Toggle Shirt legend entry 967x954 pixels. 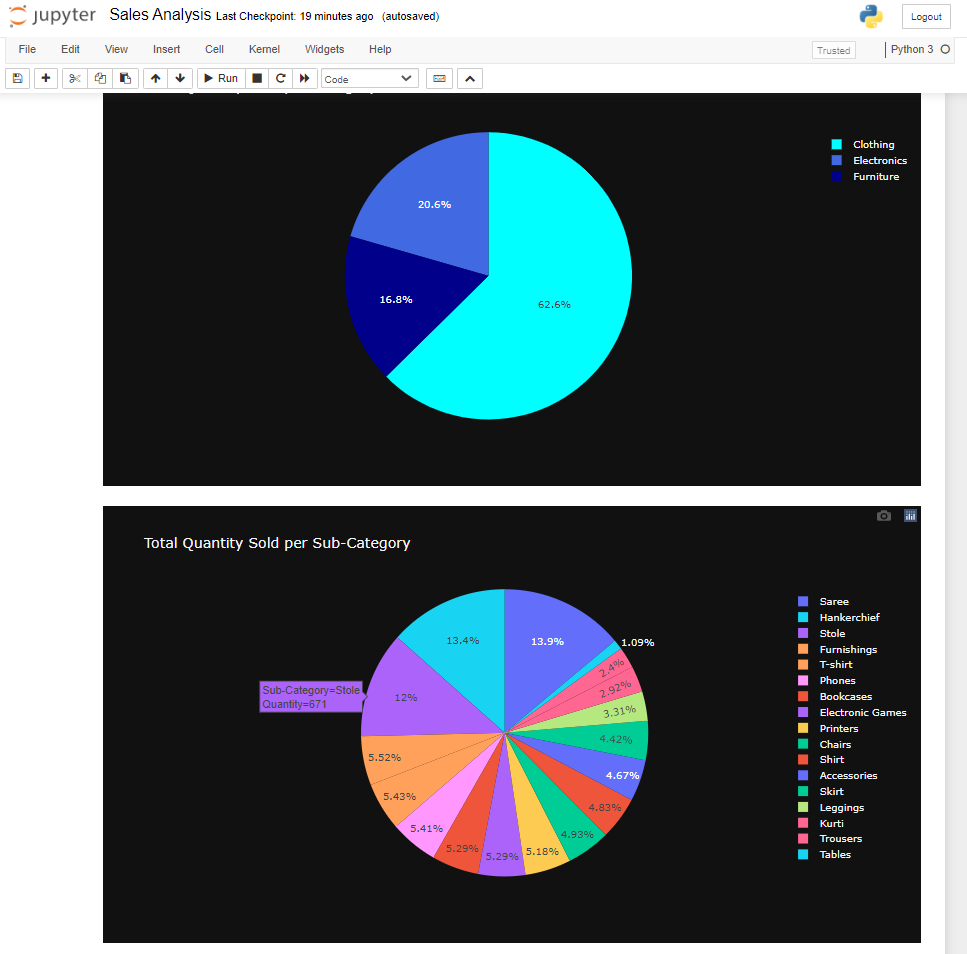tap(821, 759)
